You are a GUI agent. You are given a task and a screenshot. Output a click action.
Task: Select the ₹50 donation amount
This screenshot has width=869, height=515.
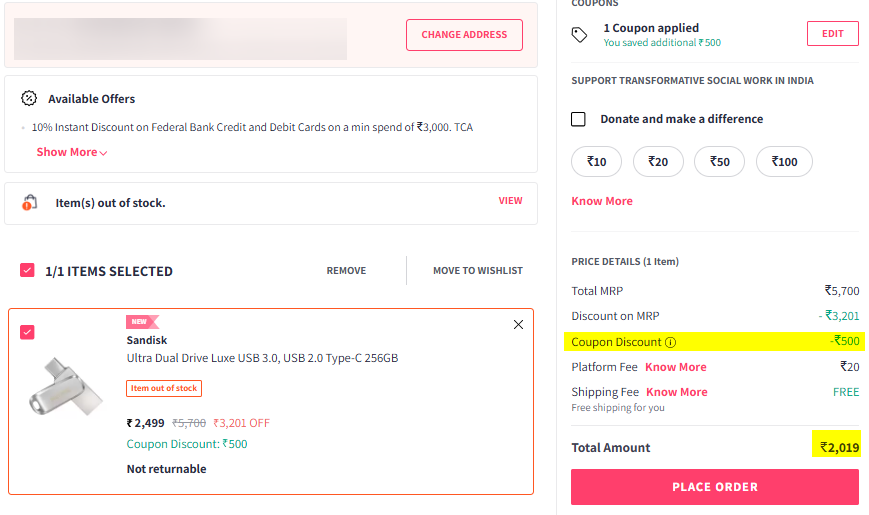coord(719,161)
